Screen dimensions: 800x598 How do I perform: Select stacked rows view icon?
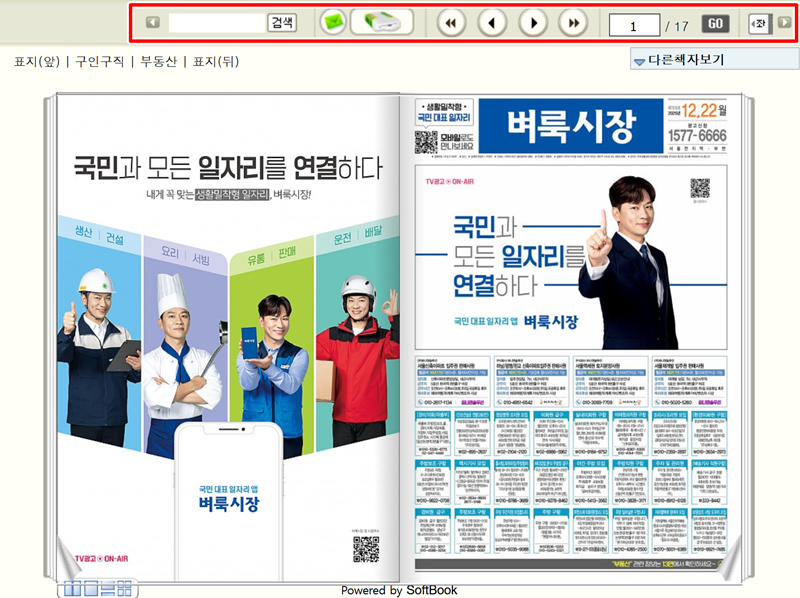tap(108, 588)
